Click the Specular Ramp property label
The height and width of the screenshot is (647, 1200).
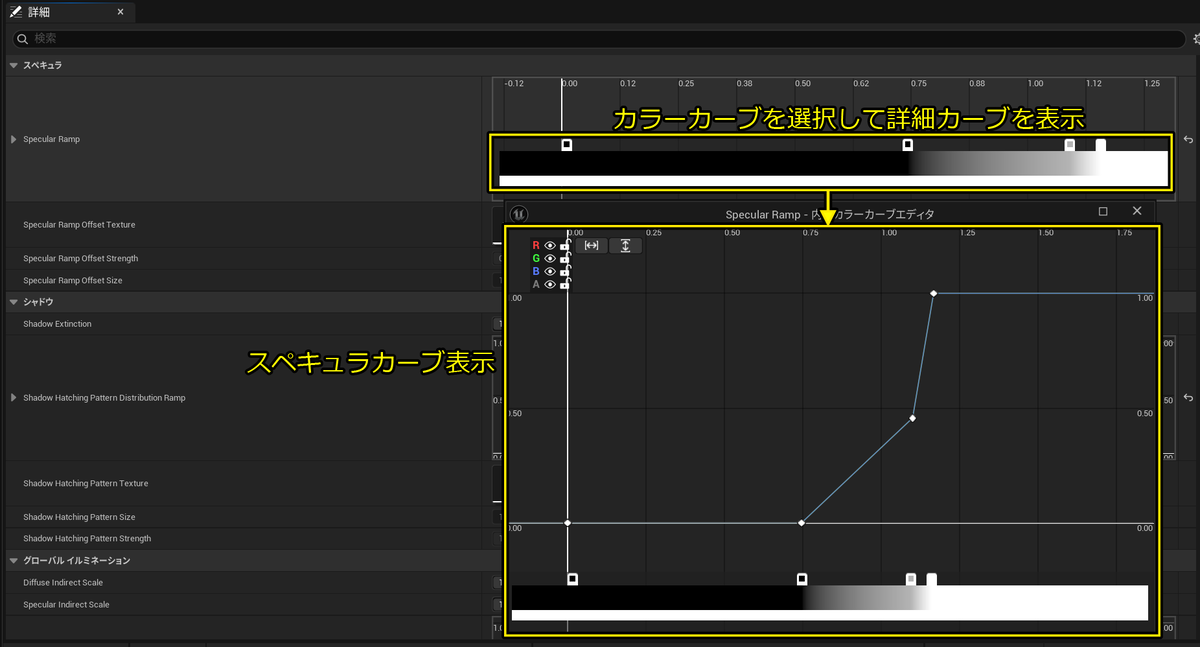[51, 139]
